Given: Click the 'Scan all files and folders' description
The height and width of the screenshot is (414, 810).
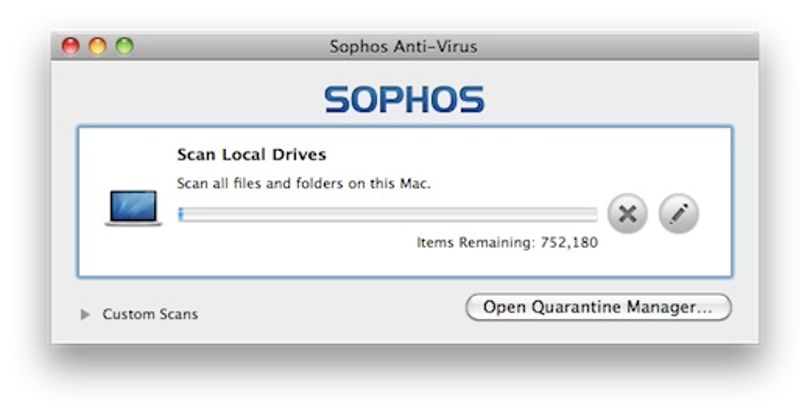Looking at the screenshot, I should pyautogui.click(x=304, y=183).
